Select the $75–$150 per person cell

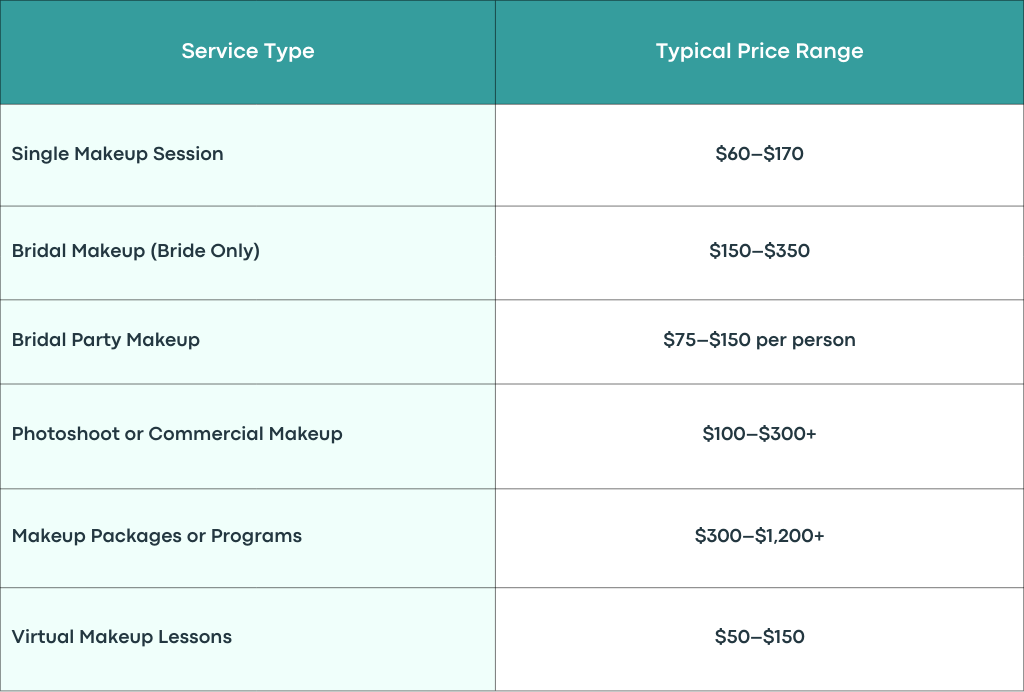[x=760, y=342]
